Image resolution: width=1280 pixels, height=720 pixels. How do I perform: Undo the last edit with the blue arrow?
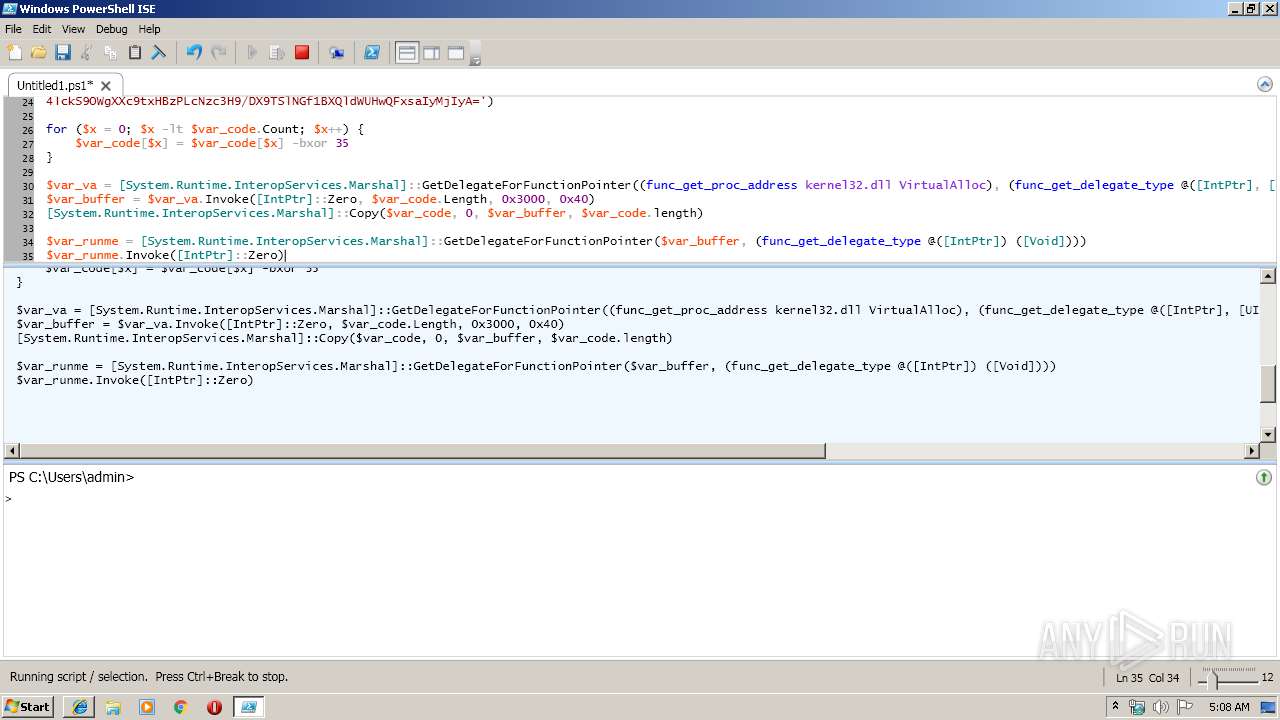[194, 53]
